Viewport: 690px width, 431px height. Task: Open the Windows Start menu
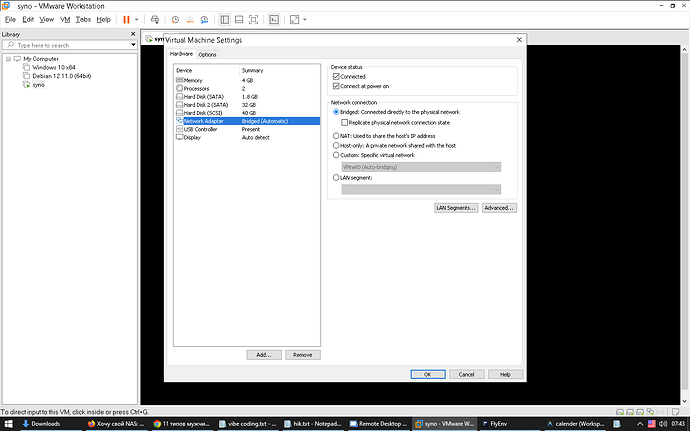[8, 424]
